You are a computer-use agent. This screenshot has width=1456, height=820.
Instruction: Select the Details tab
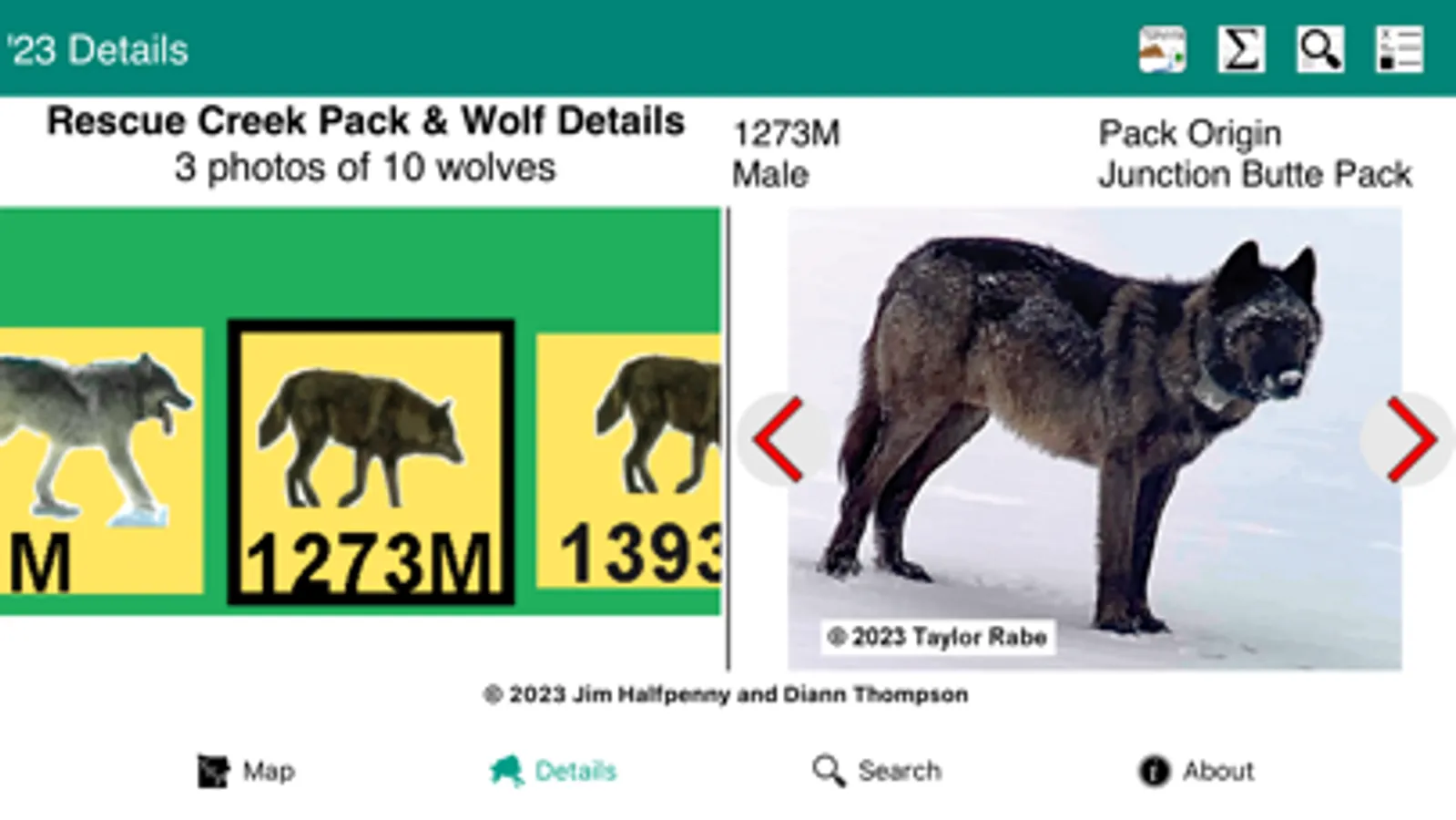tap(553, 771)
